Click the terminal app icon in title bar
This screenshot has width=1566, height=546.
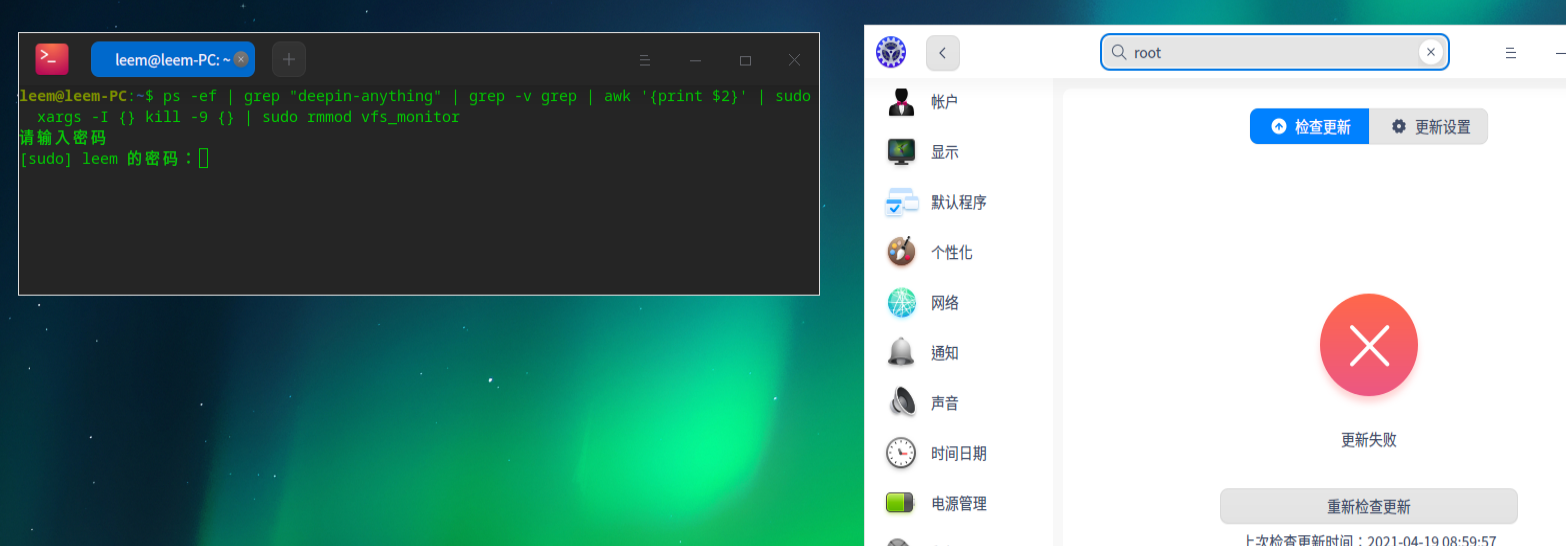(52, 59)
